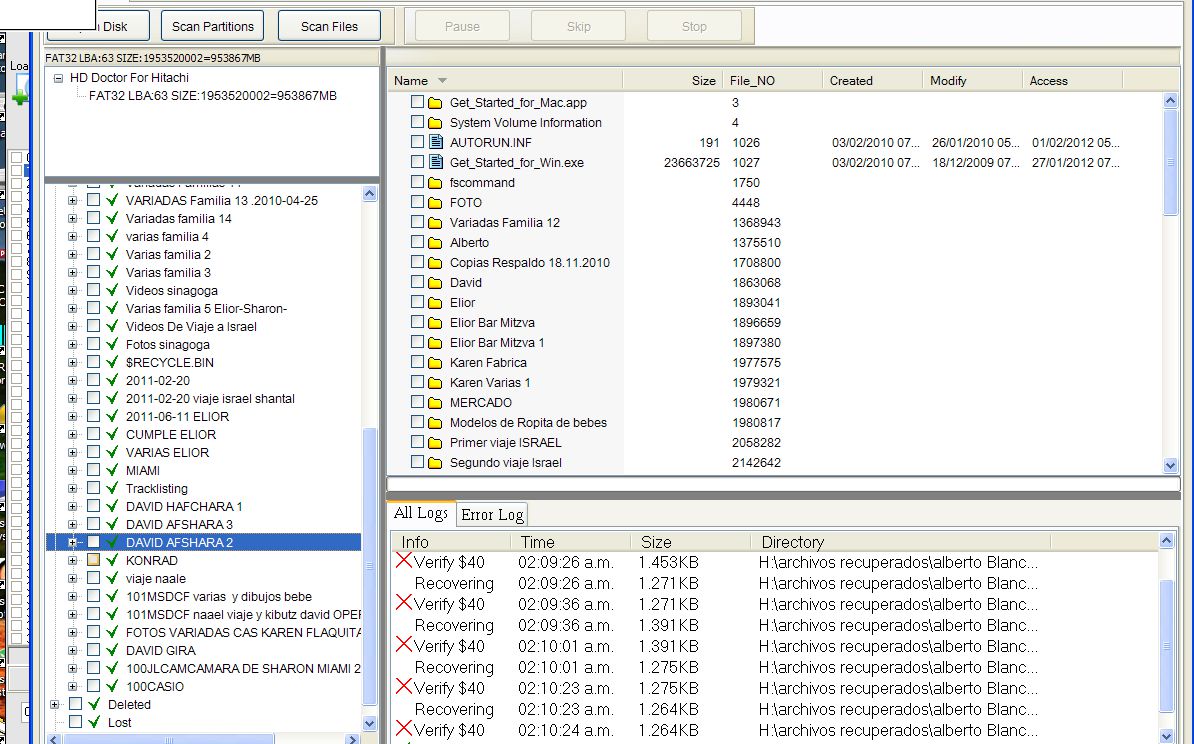
Task: Click the folder tree vertical scrollbar thumb
Action: tap(370, 565)
